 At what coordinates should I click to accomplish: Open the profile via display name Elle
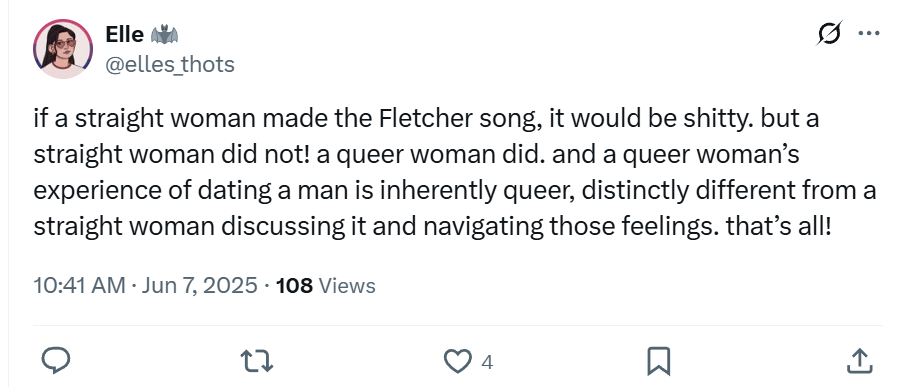(124, 35)
